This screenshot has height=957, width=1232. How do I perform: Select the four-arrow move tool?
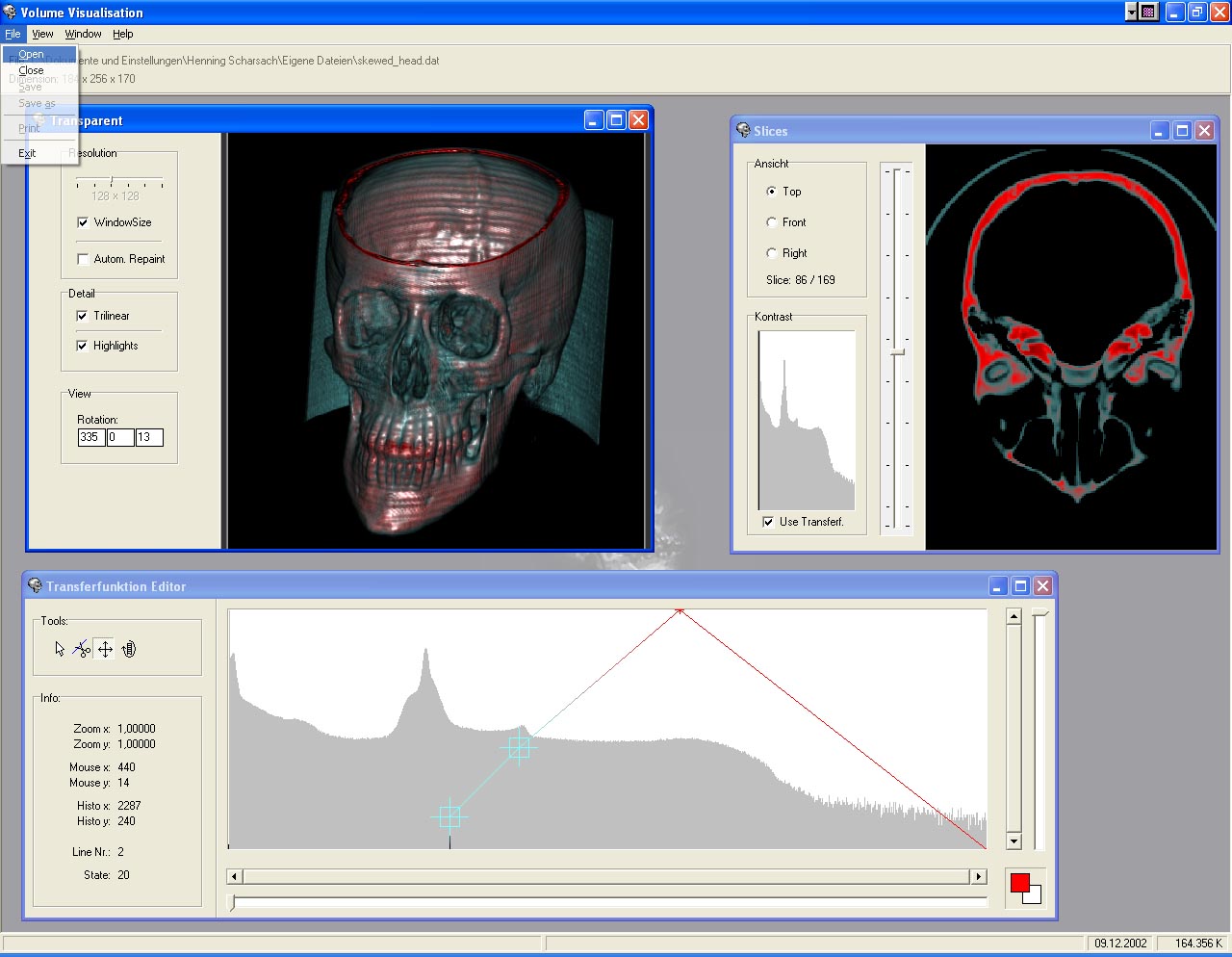coord(105,649)
